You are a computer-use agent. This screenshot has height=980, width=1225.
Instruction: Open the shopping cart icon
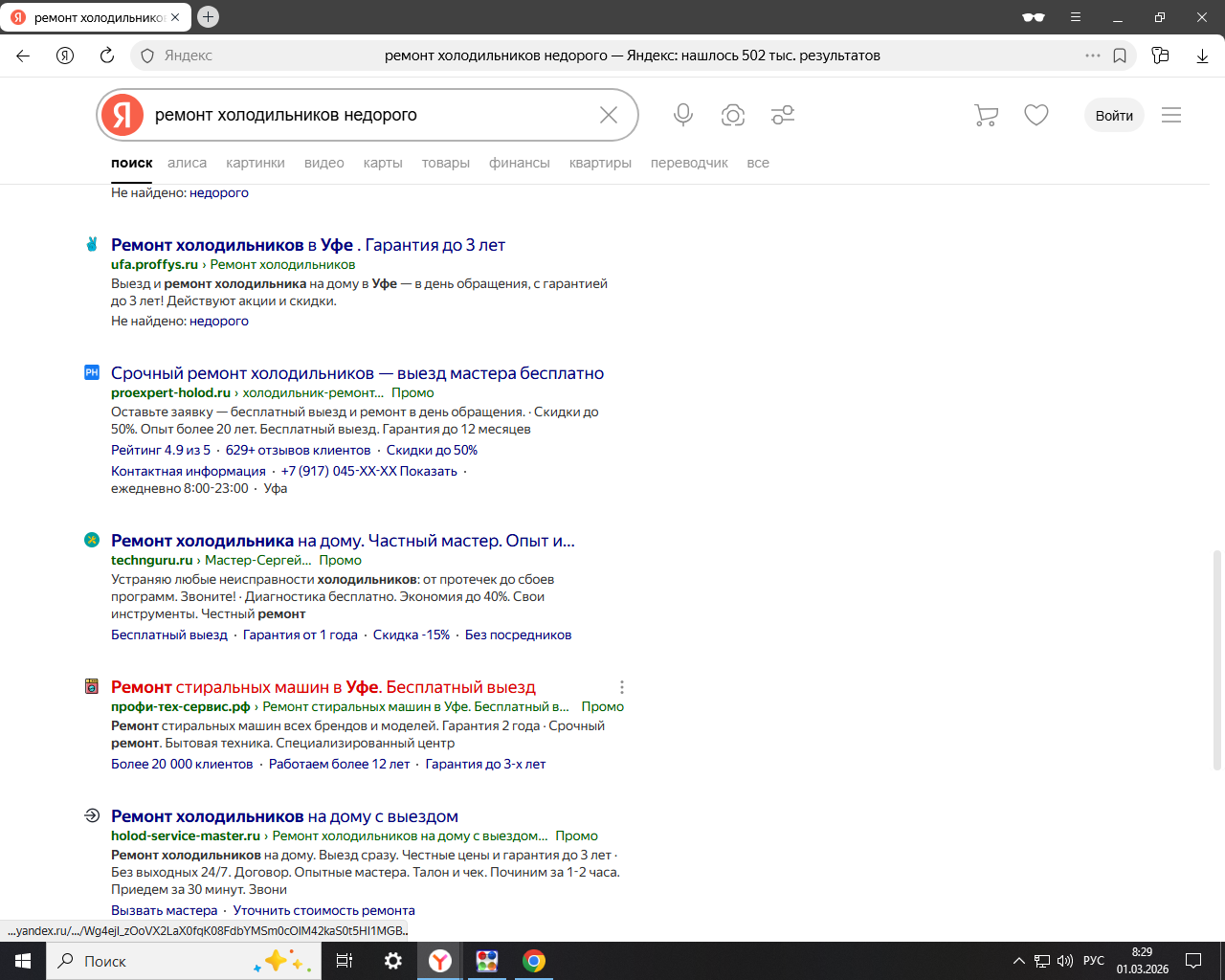point(986,115)
